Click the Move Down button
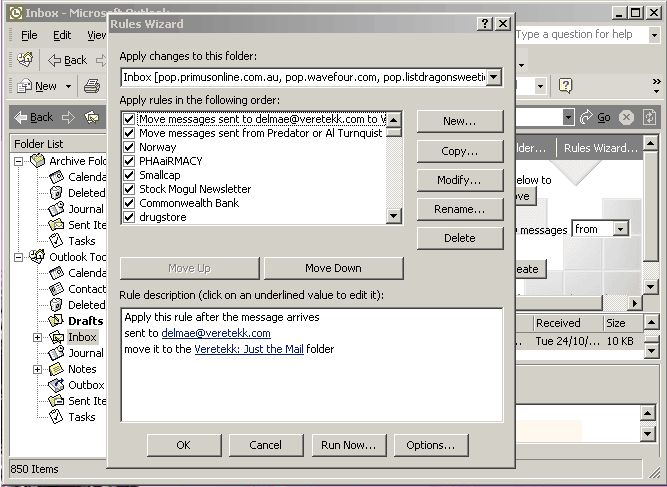 [334, 268]
